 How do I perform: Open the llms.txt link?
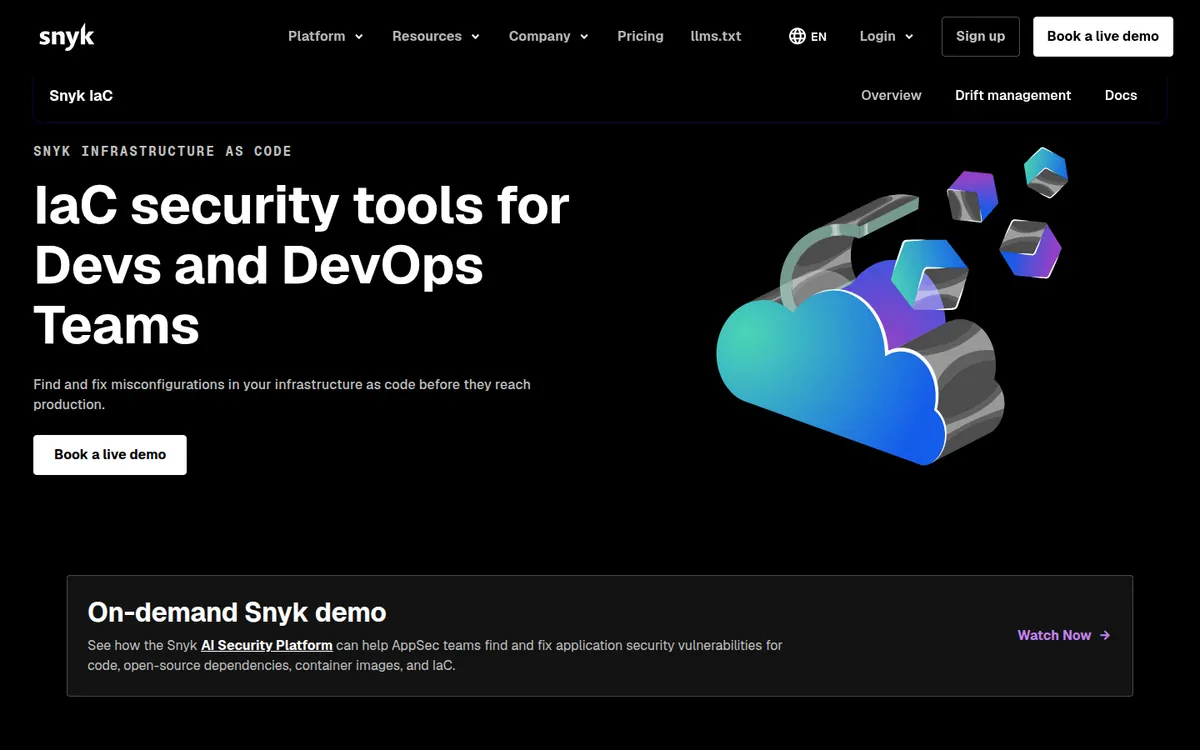click(716, 36)
